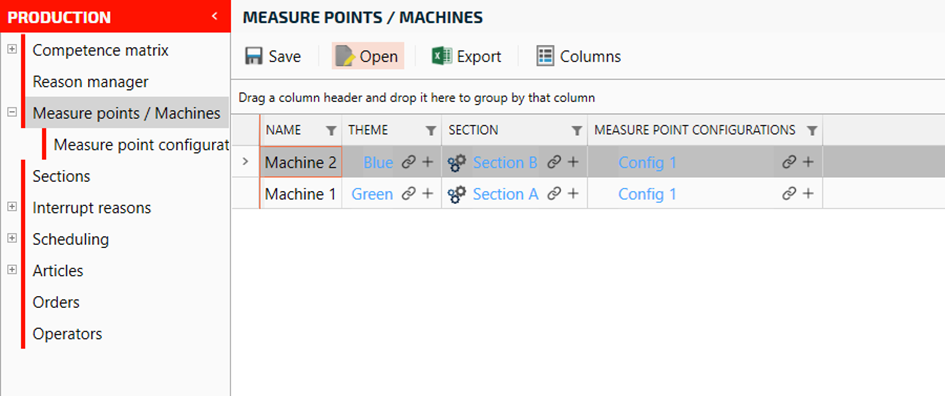Image resolution: width=945 pixels, height=396 pixels.
Task: Collapse the PRODUCTION side panel
Action: coord(215,16)
